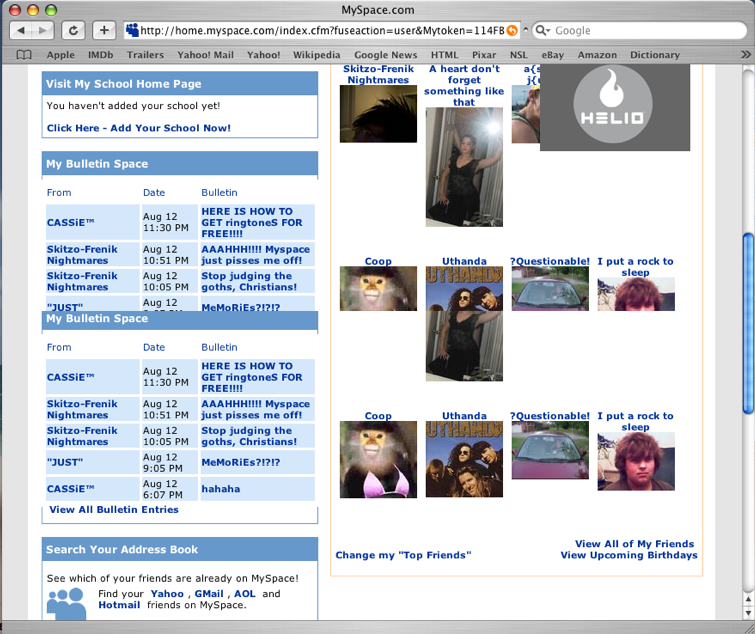
Task: Open the IMDb bookmark
Action: coord(101,55)
